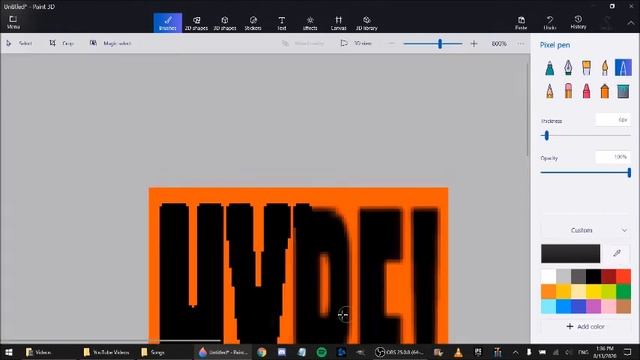This screenshot has width=640, height=360.
Task: Open the Menu button
Action: tap(13, 22)
